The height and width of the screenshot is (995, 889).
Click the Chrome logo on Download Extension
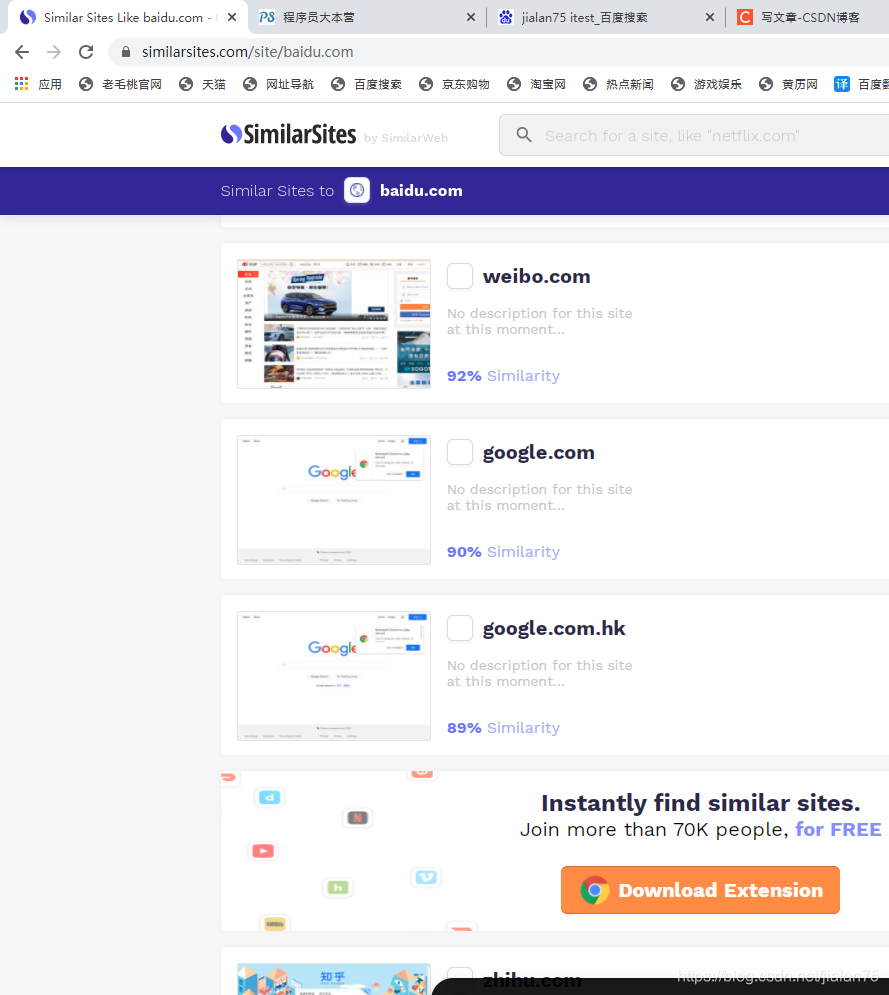(595, 890)
